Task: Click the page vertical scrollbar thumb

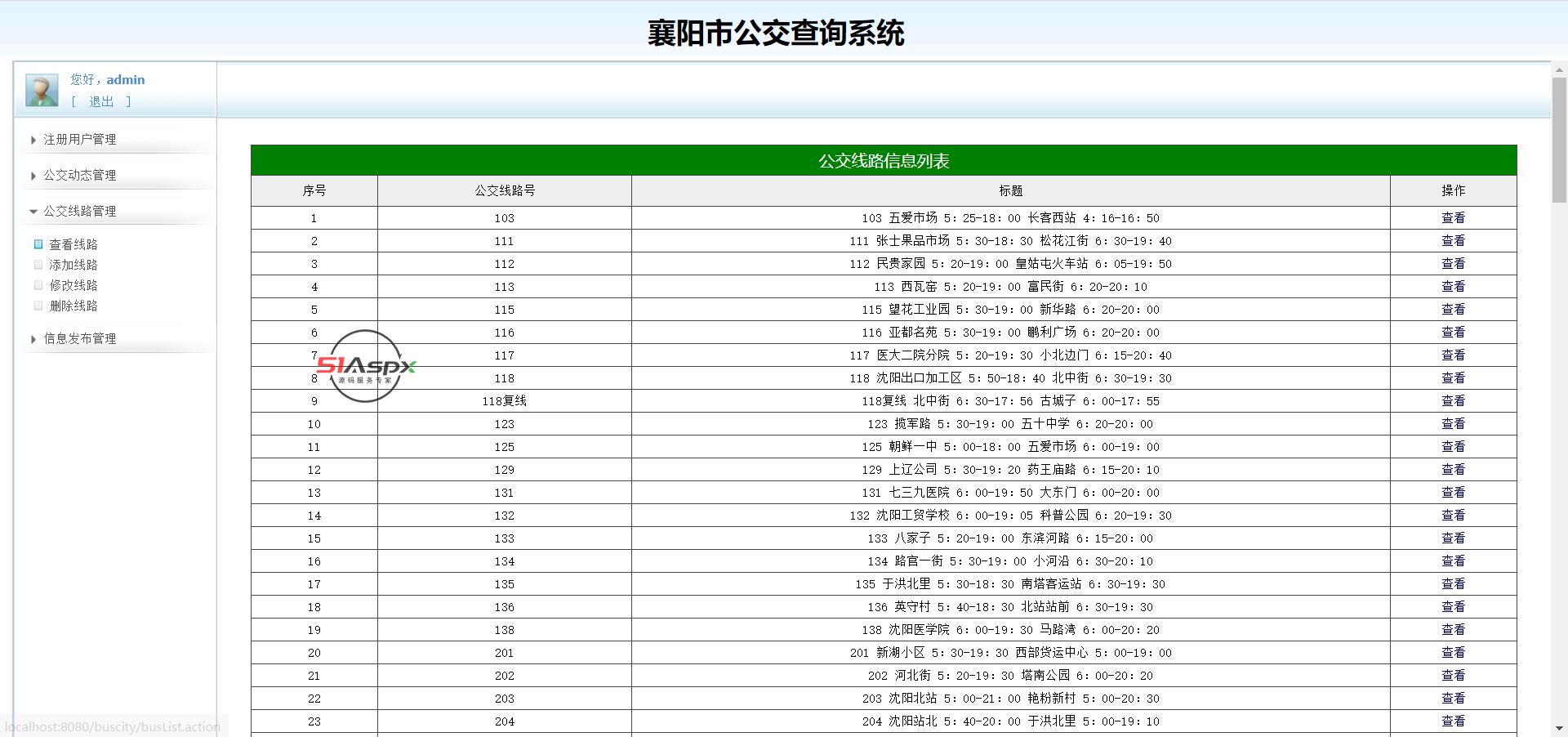Action: pyautogui.click(x=1559, y=139)
